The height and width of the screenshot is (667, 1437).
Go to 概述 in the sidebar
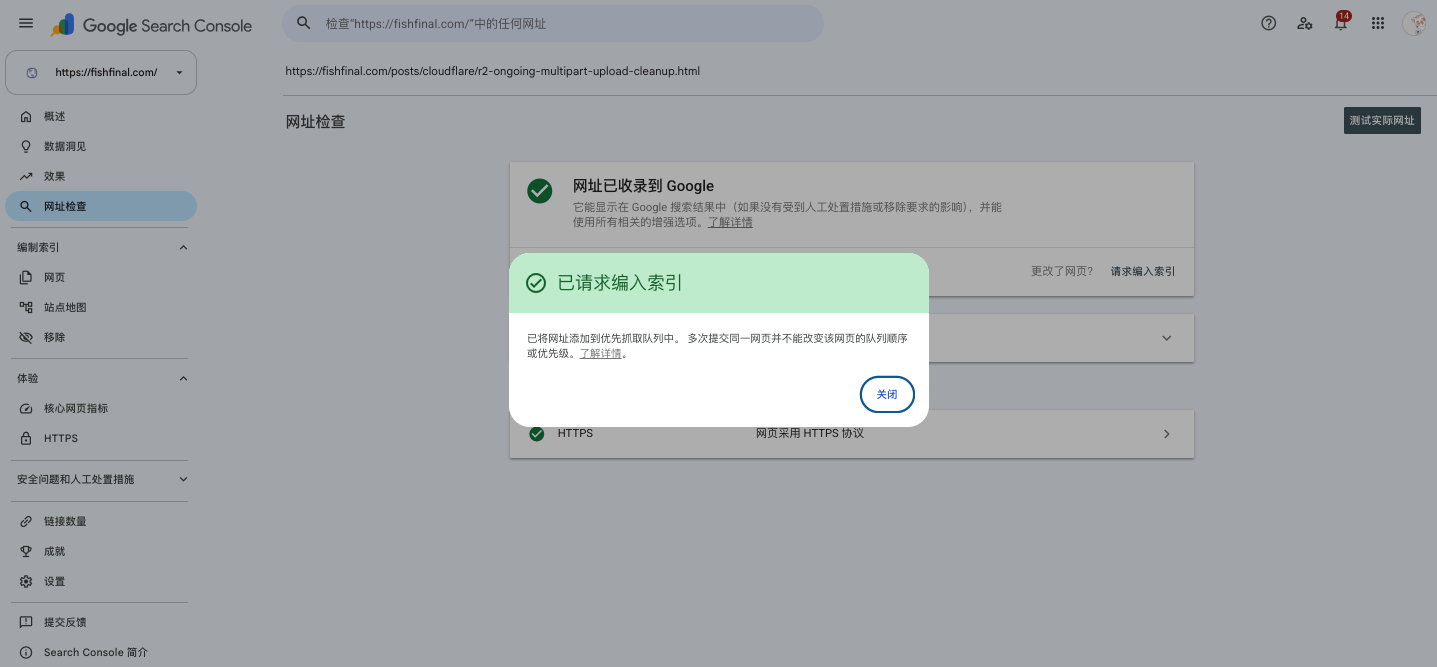(x=101, y=117)
